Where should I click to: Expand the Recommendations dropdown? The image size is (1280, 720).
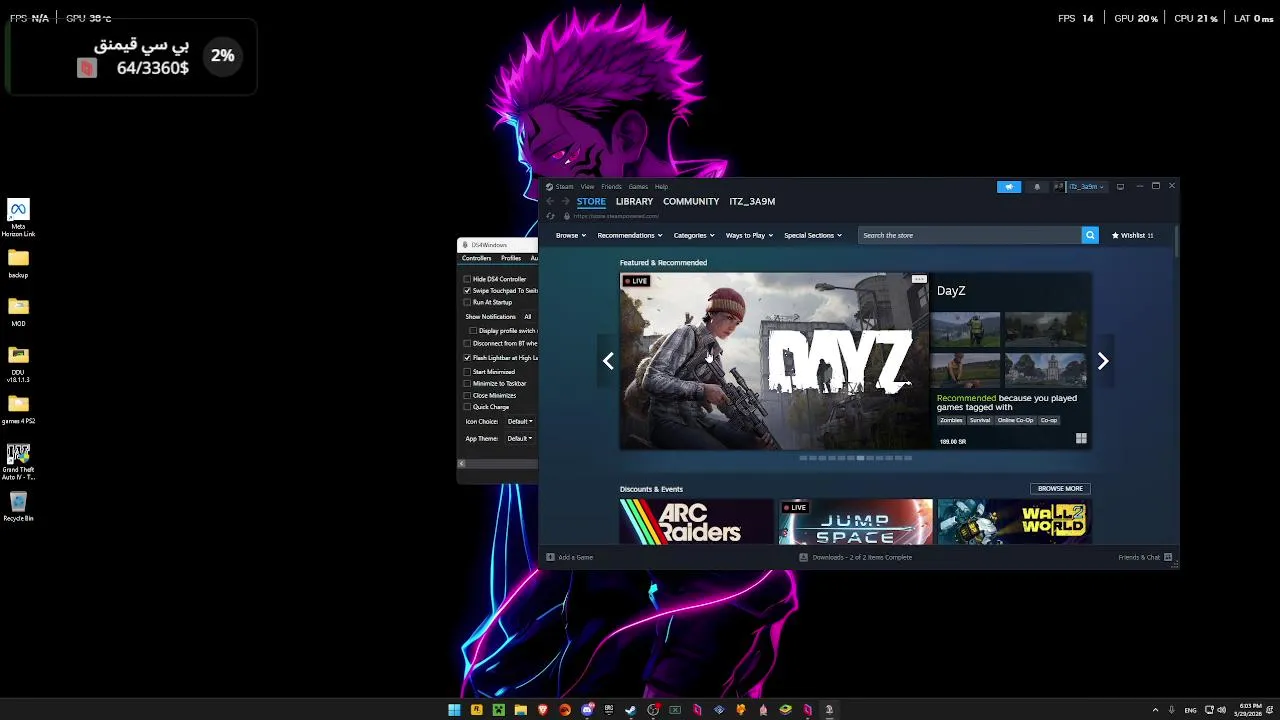(630, 236)
